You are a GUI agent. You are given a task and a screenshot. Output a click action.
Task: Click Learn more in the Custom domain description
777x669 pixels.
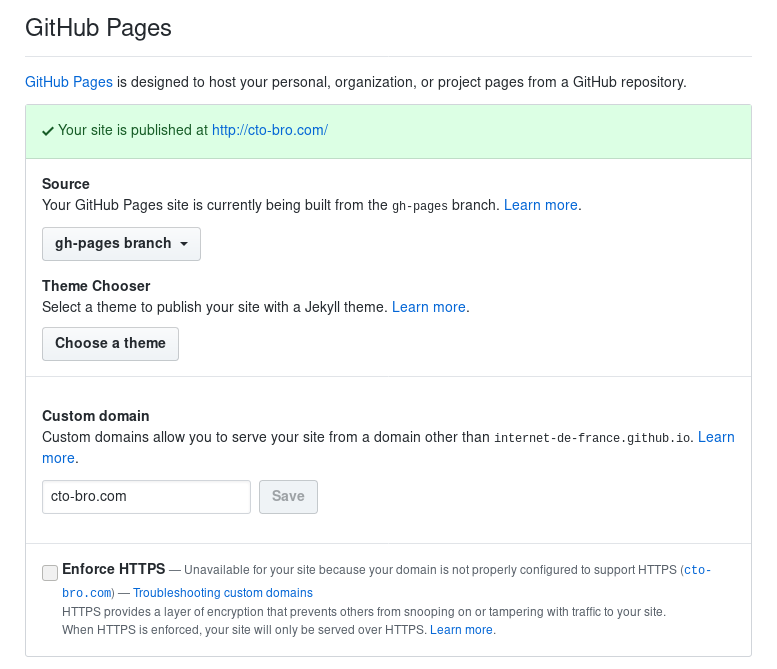point(716,437)
